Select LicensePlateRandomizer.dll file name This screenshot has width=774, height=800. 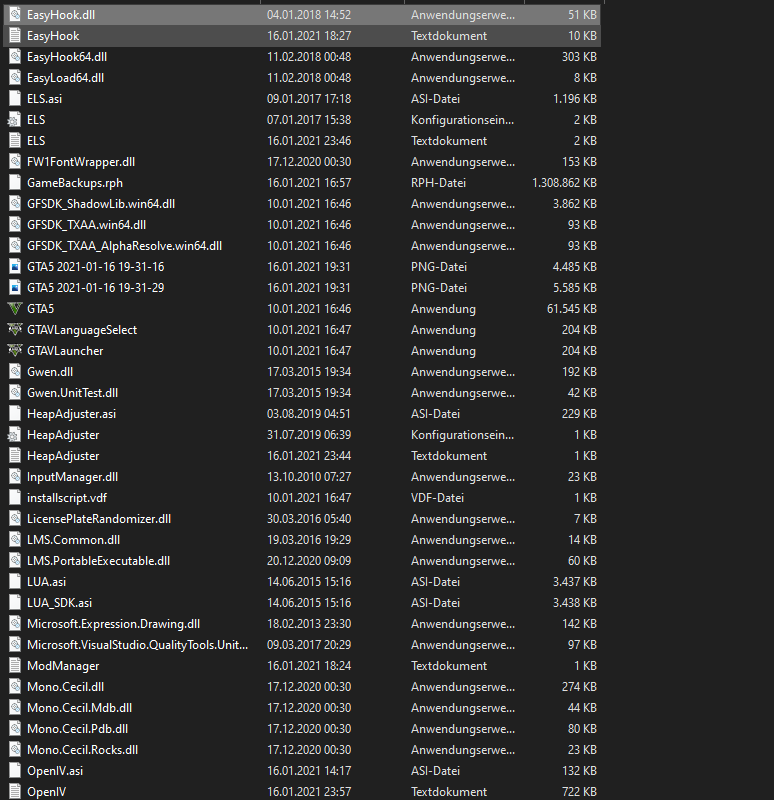pyautogui.click(x=99, y=519)
